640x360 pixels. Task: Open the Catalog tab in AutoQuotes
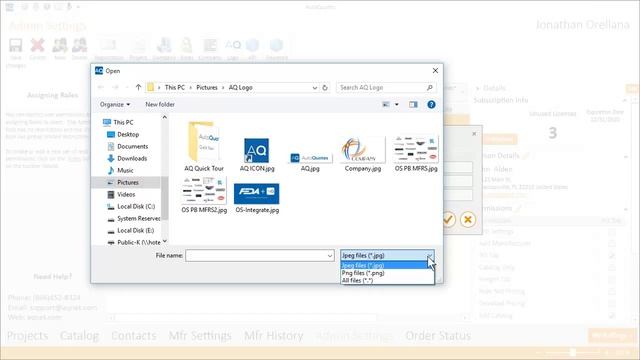79,336
